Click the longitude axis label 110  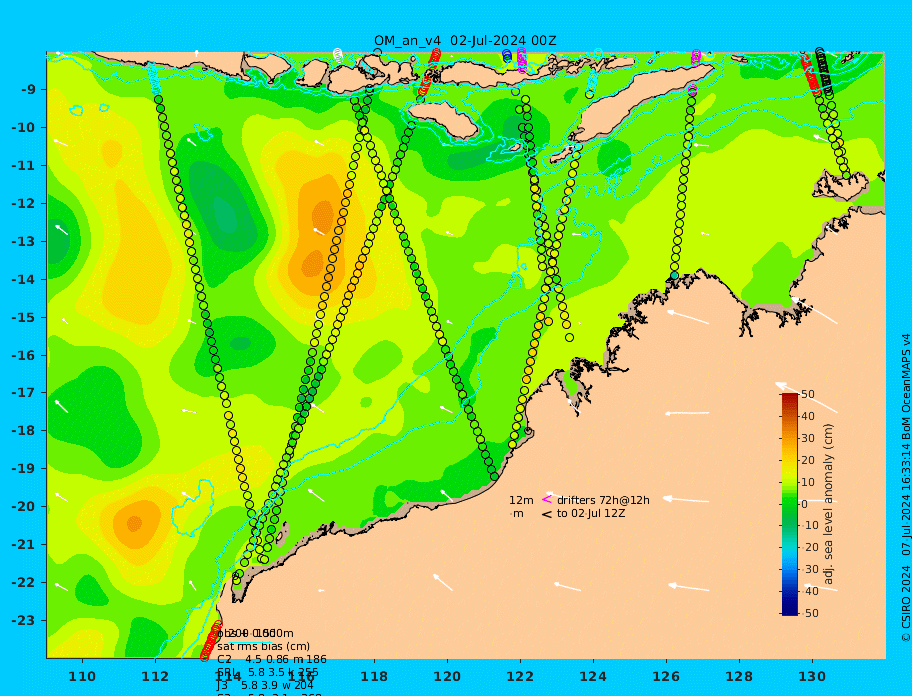tap(82, 676)
